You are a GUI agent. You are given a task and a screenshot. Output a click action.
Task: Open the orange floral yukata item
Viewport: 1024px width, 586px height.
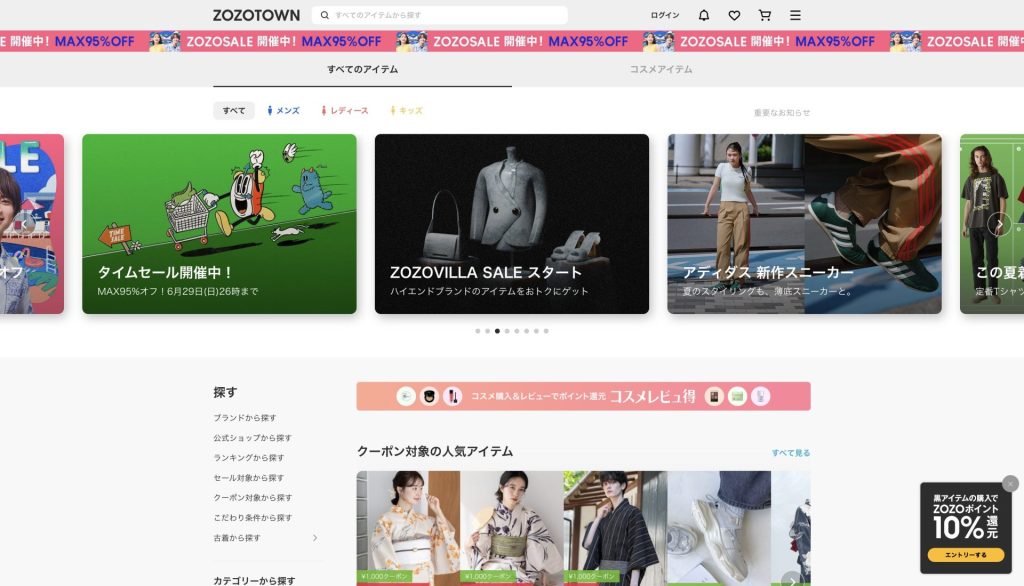pos(408,528)
